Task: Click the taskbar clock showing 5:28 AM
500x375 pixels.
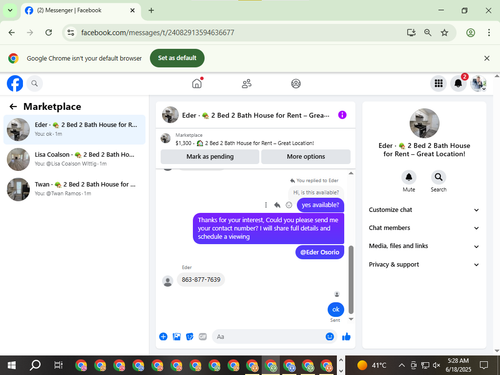Action: click(x=458, y=365)
